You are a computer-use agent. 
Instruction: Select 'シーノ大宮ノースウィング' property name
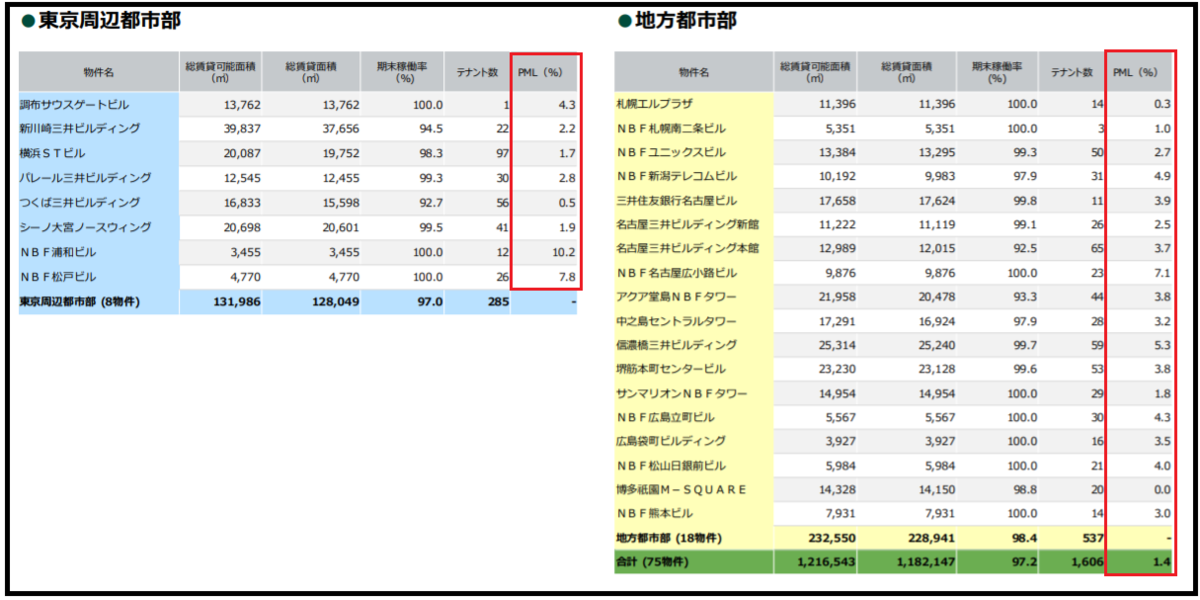(85, 227)
